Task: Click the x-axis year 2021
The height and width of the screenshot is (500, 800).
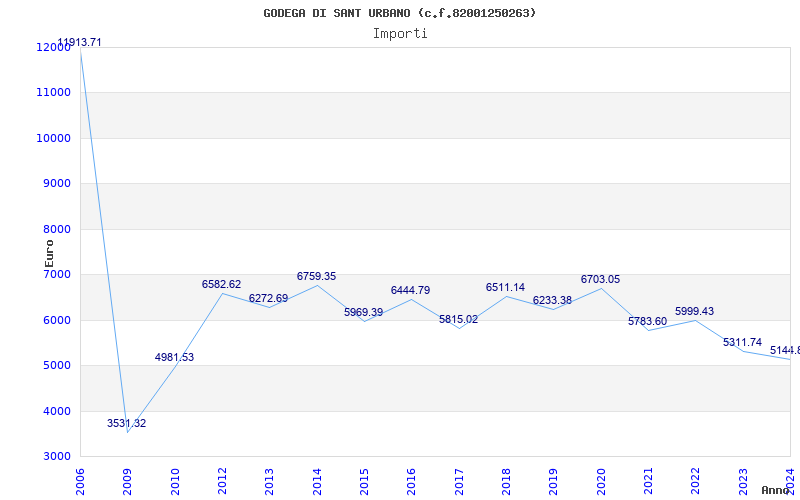Action: (648, 482)
